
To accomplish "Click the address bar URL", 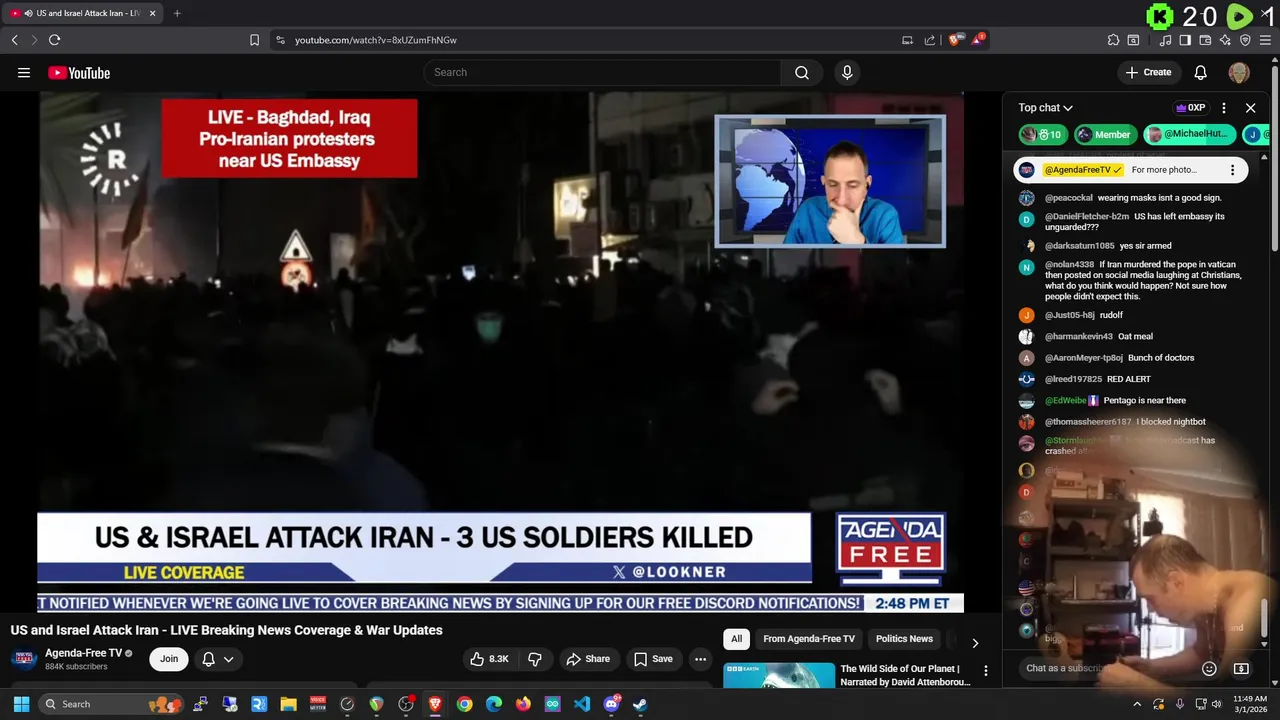I will 376,40.
